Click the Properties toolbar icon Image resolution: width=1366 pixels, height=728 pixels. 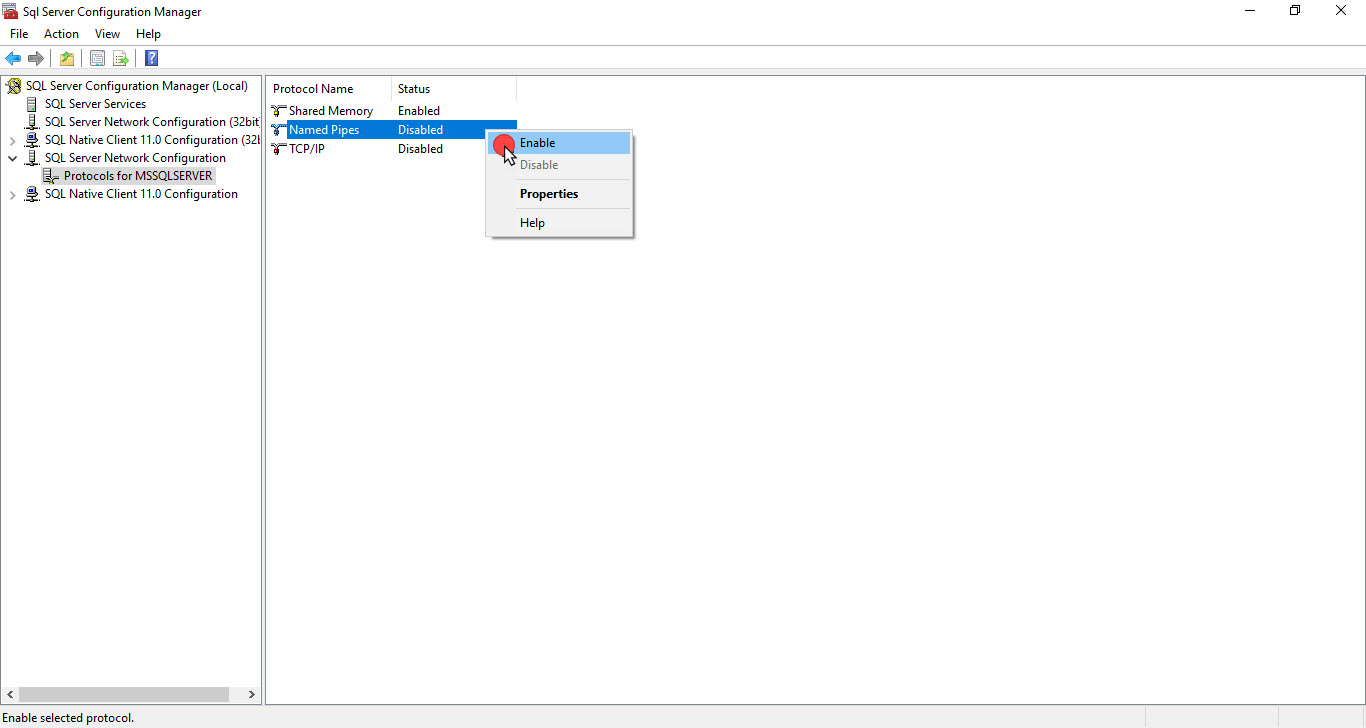[97, 58]
